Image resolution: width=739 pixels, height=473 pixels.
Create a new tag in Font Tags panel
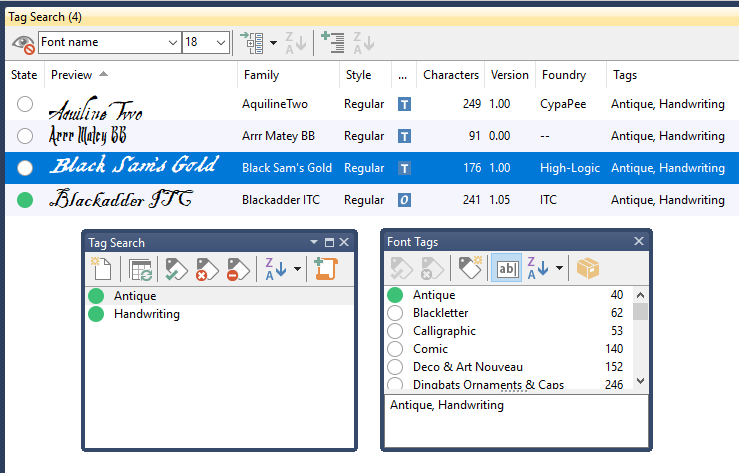[x=469, y=268]
